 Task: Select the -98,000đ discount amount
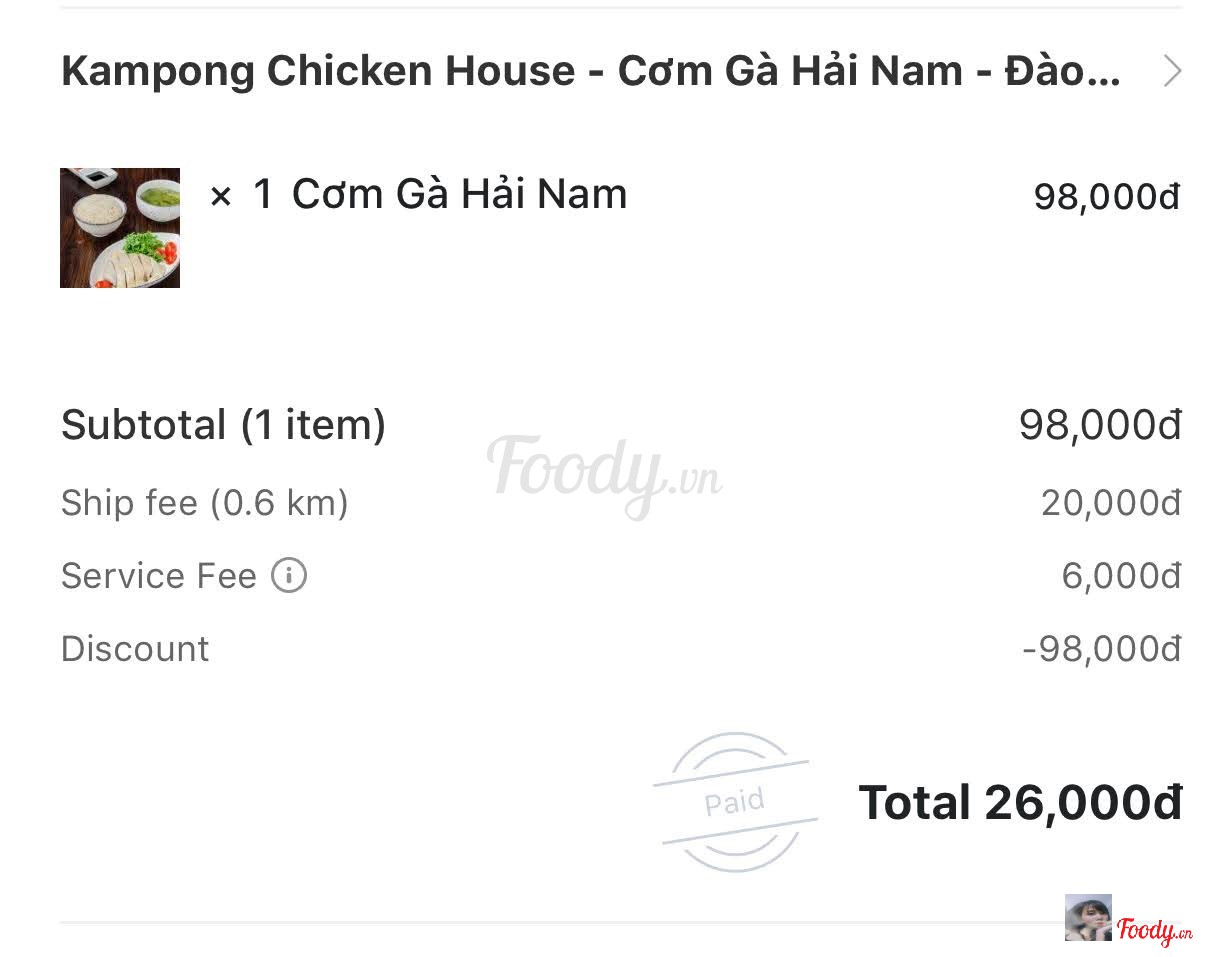(1101, 649)
